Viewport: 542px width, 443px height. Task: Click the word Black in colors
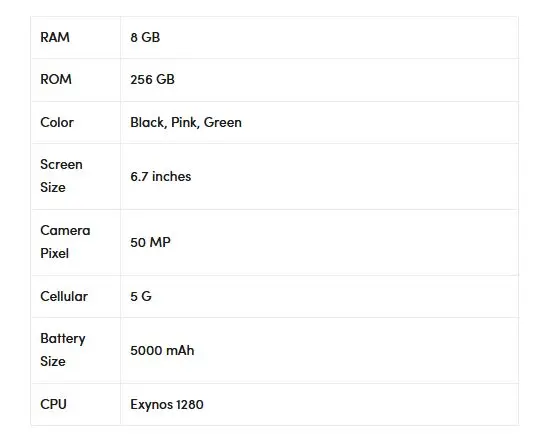click(148, 123)
